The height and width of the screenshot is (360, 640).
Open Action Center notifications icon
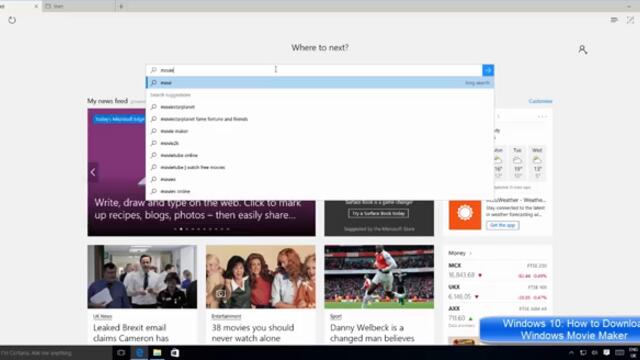point(607,353)
